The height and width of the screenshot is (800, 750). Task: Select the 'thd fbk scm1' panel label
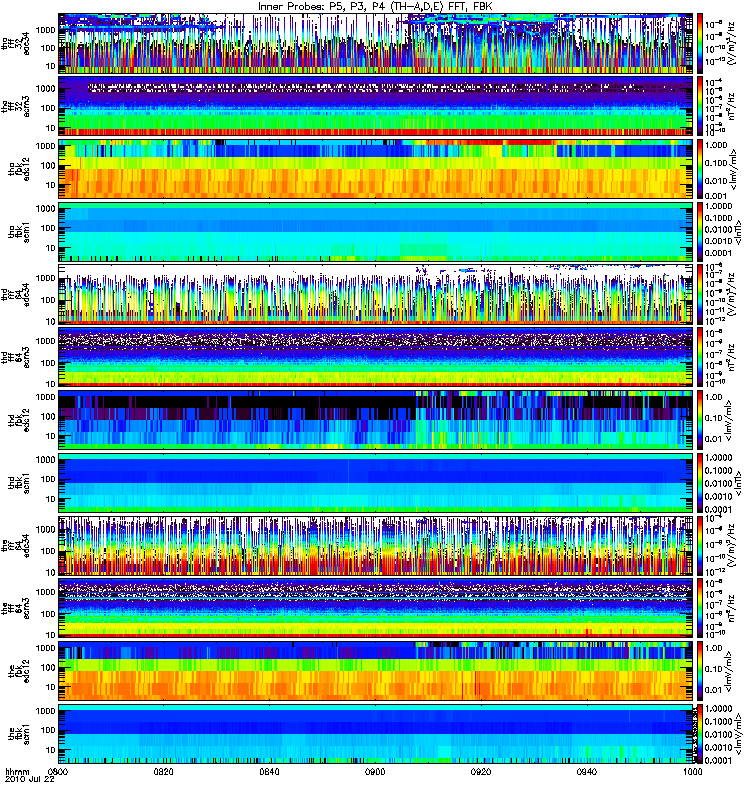click(x=19, y=483)
